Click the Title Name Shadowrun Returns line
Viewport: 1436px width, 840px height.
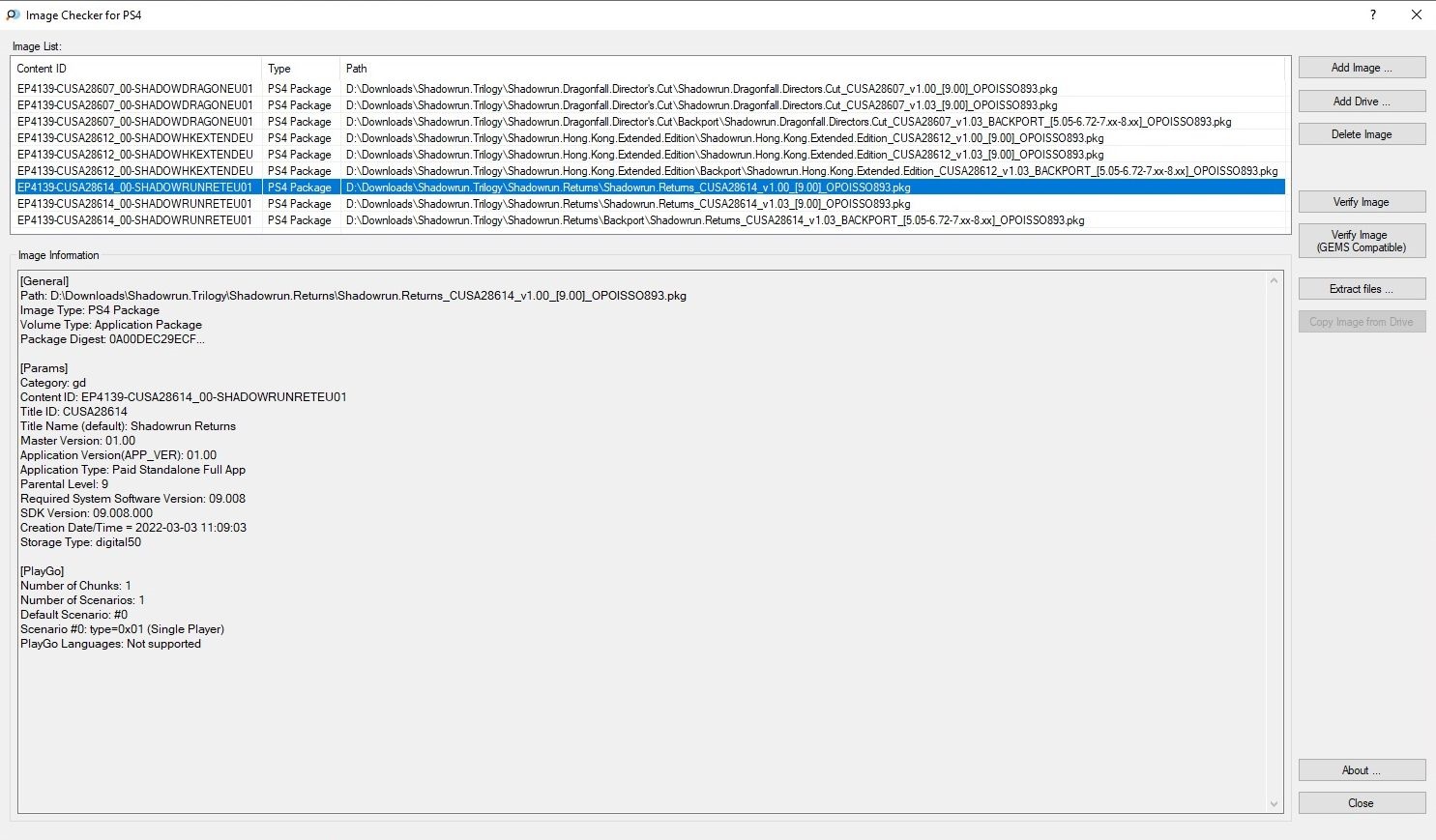coord(128,426)
